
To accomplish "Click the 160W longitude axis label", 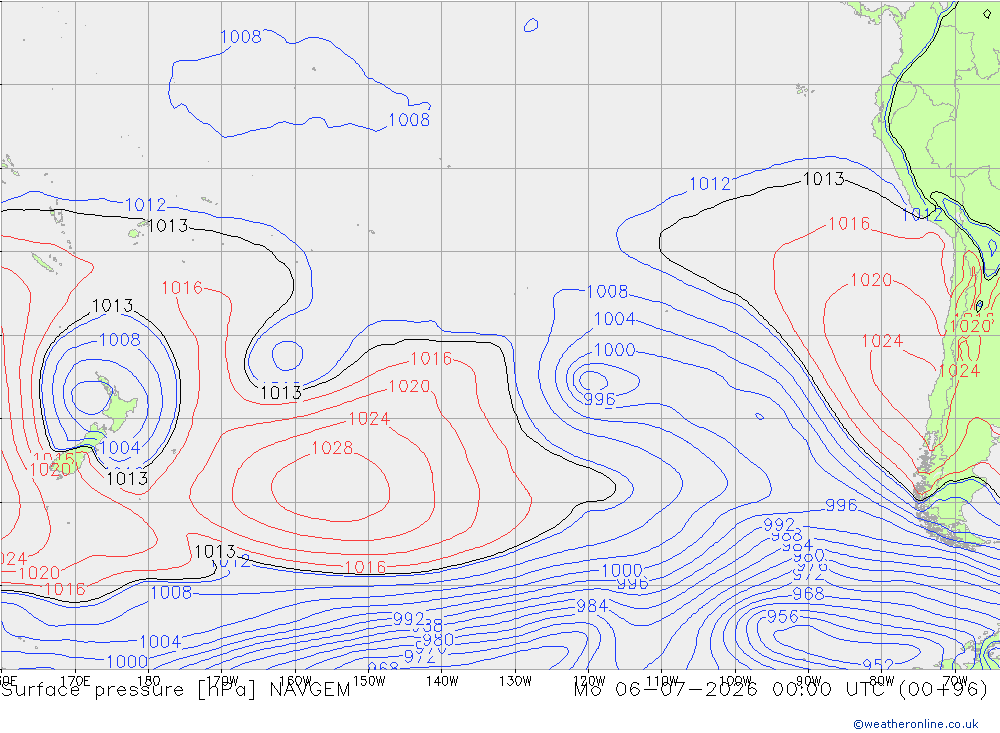I will [x=295, y=681].
